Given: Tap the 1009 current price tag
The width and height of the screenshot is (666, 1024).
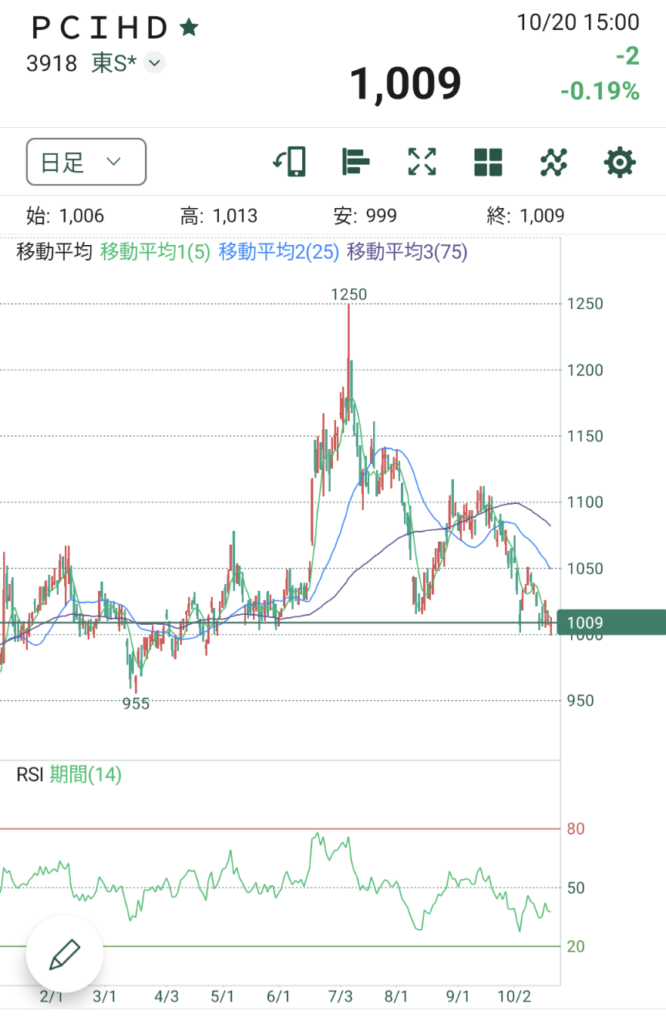Looking at the screenshot, I should point(610,623).
